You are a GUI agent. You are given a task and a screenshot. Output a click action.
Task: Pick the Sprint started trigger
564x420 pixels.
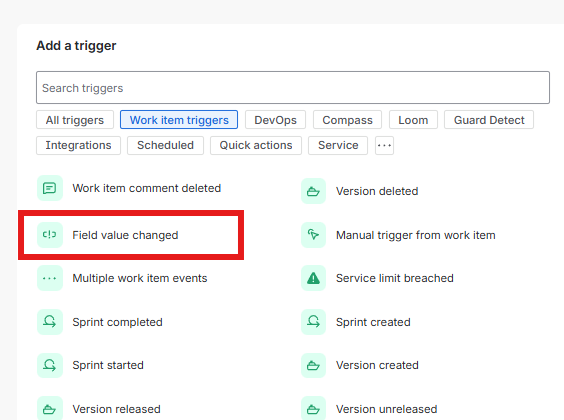point(91,365)
